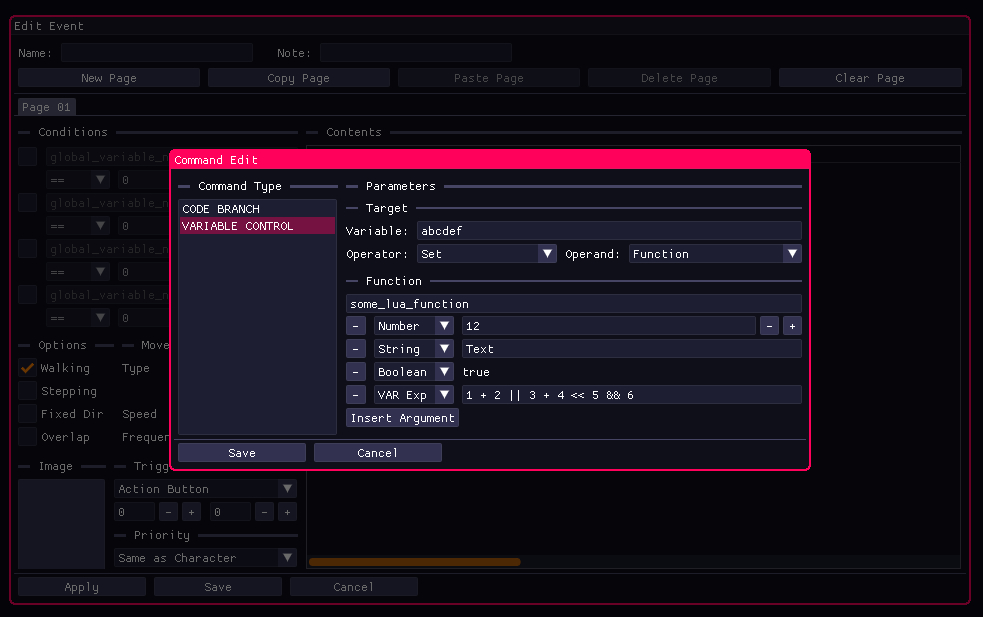Open the Operator Set dropdown
Screen dimensions: 983x617
486,254
